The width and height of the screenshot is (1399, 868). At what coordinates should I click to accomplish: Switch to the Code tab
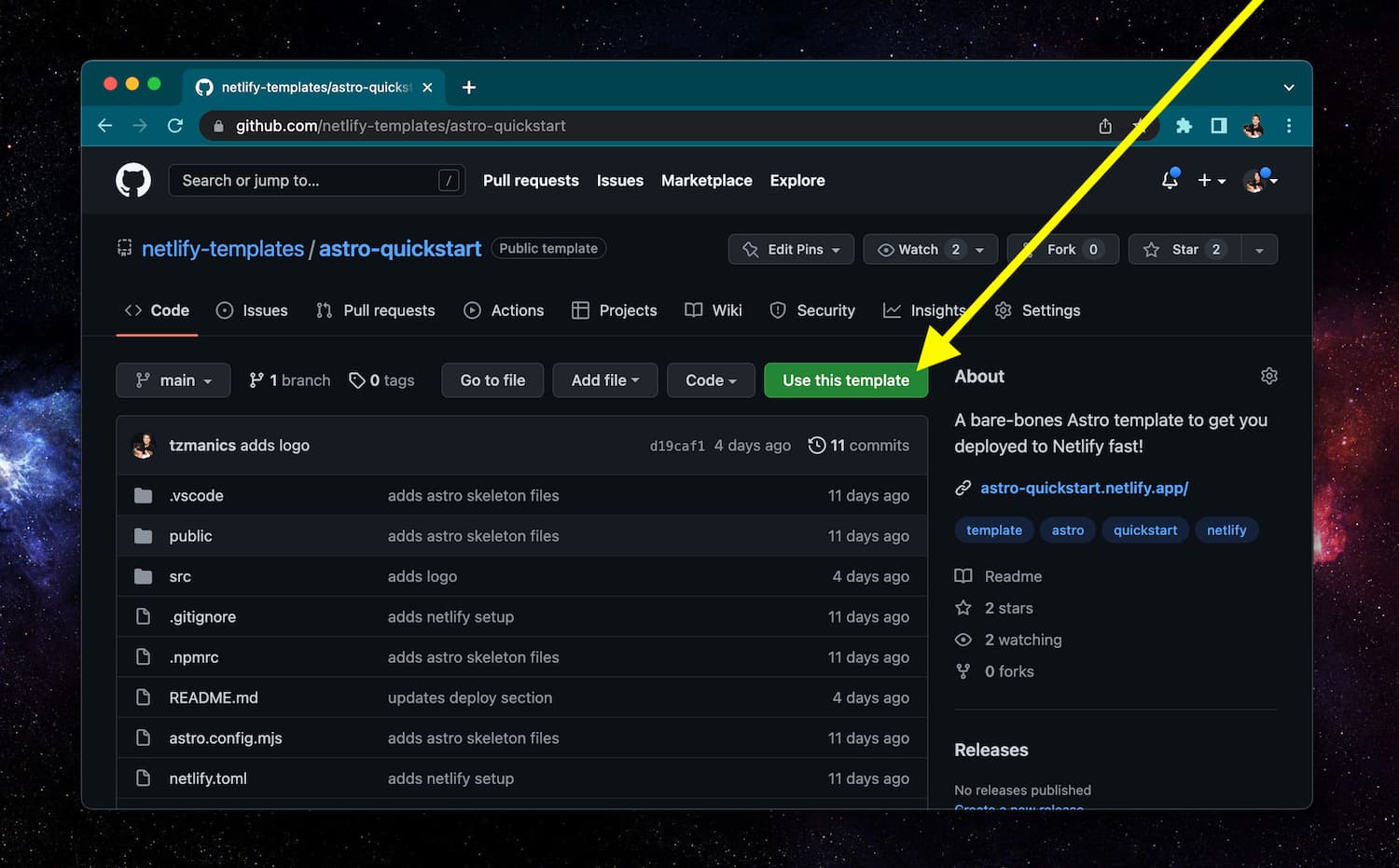pyautogui.click(x=157, y=310)
